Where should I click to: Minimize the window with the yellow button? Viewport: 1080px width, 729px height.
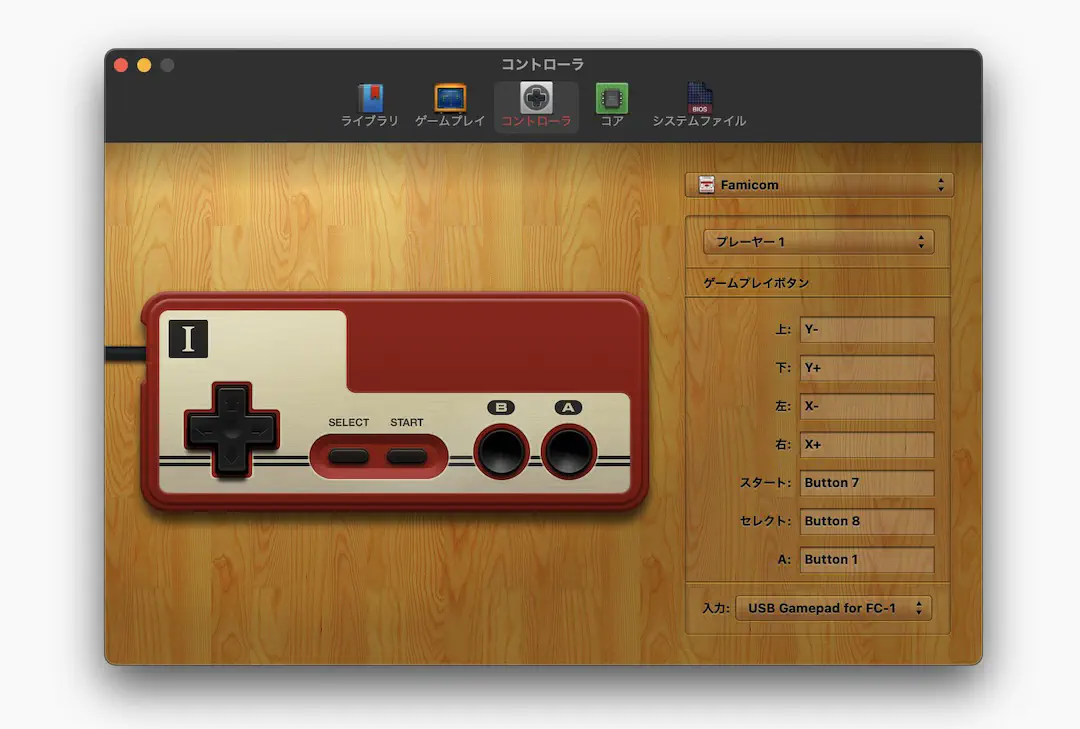point(144,65)
